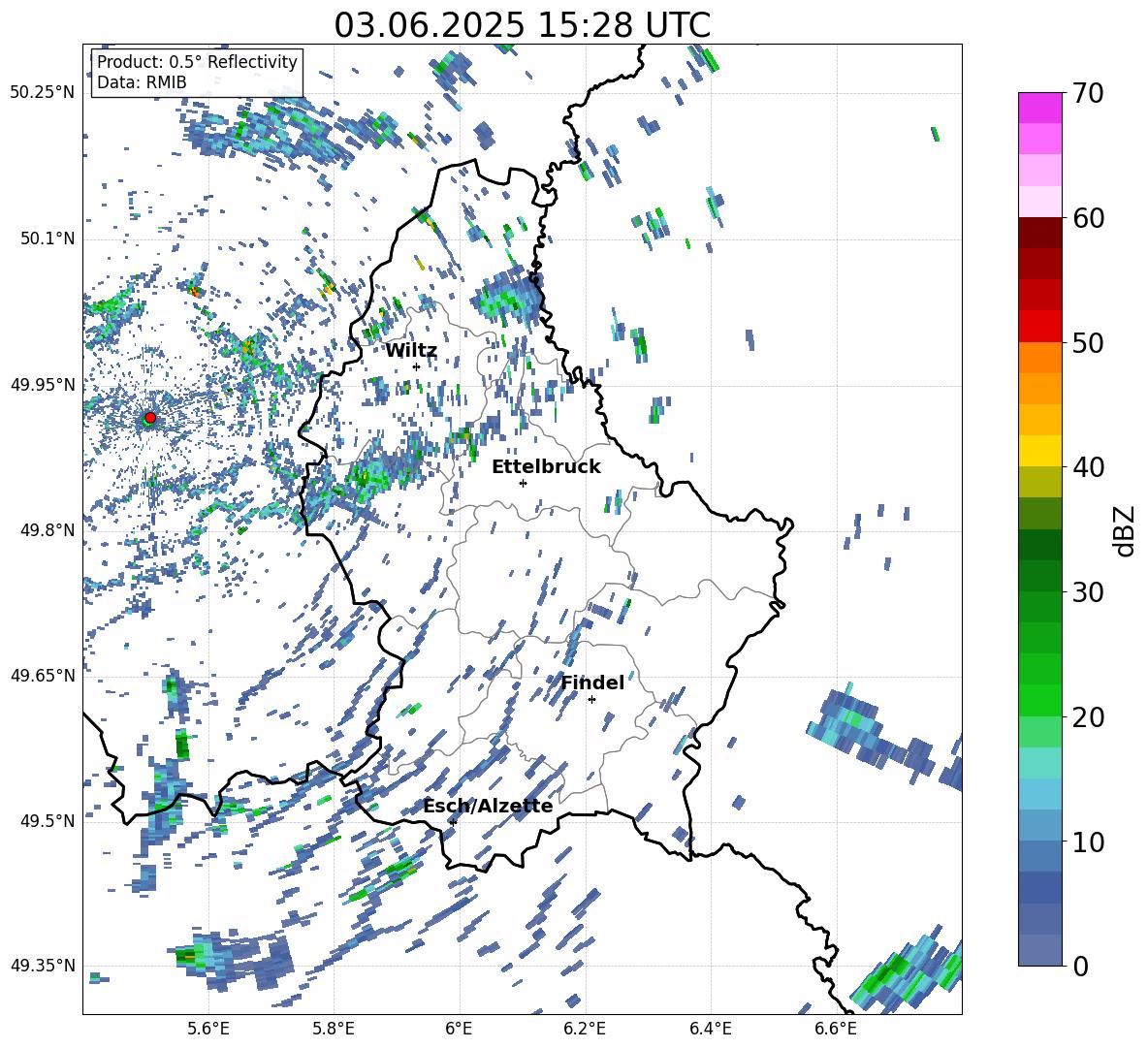
Task: Click the Findel station cross marker
Action: click(x=591, y=700)
